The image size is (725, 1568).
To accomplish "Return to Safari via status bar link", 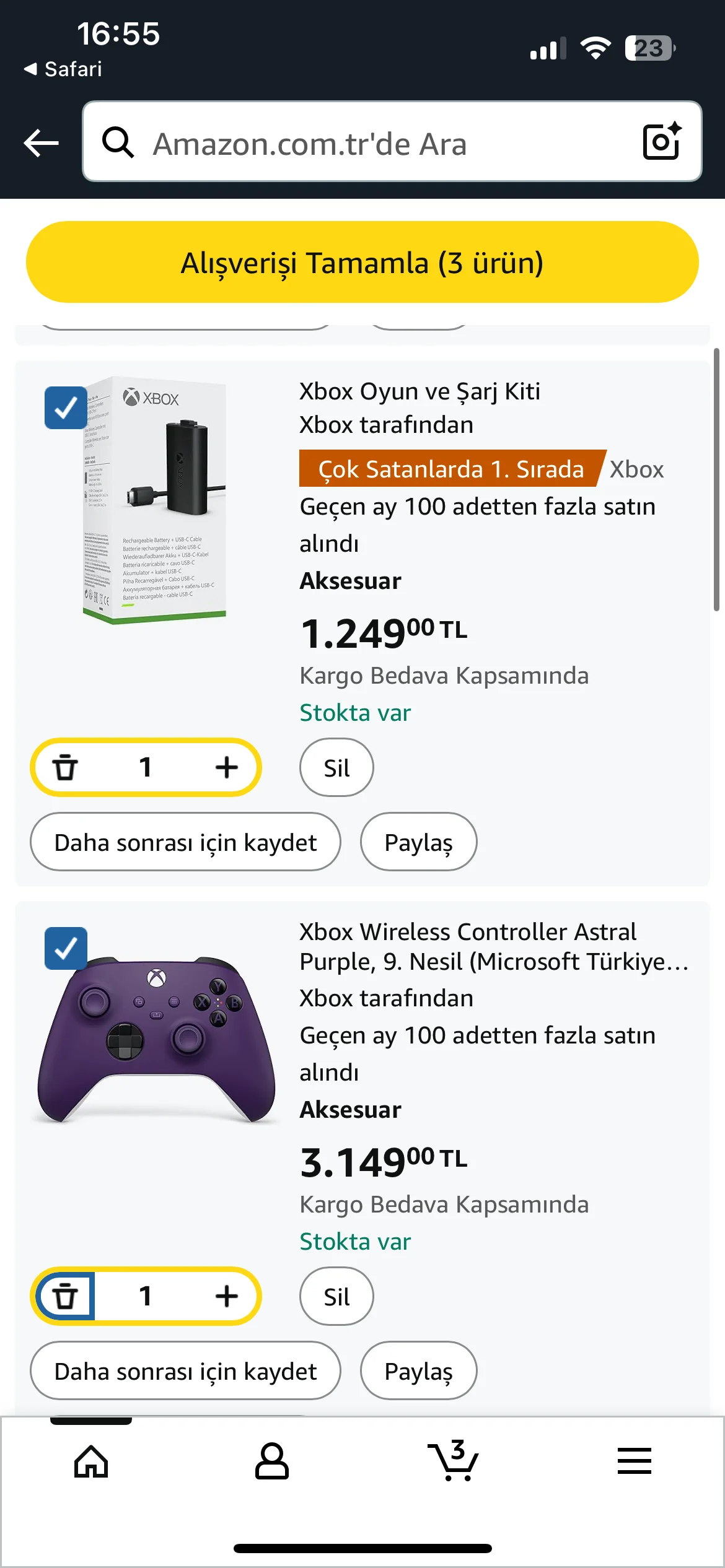I will pos(63,69).
